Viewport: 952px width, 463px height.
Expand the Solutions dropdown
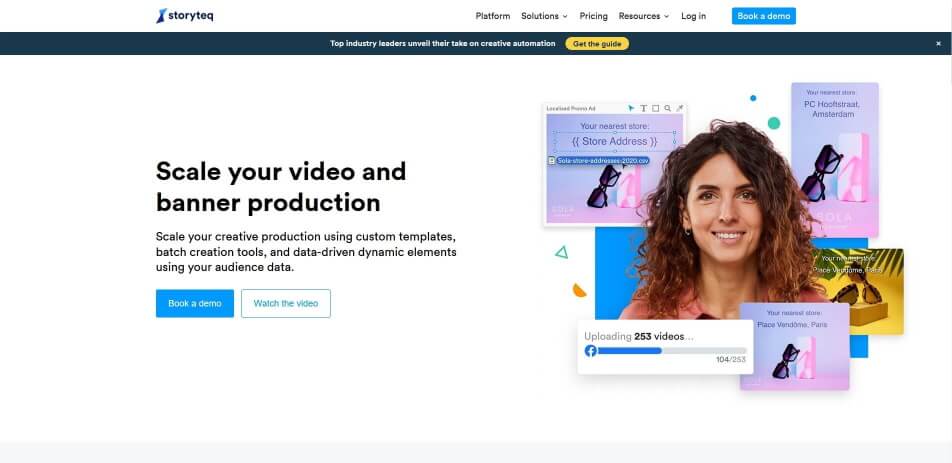544,16
